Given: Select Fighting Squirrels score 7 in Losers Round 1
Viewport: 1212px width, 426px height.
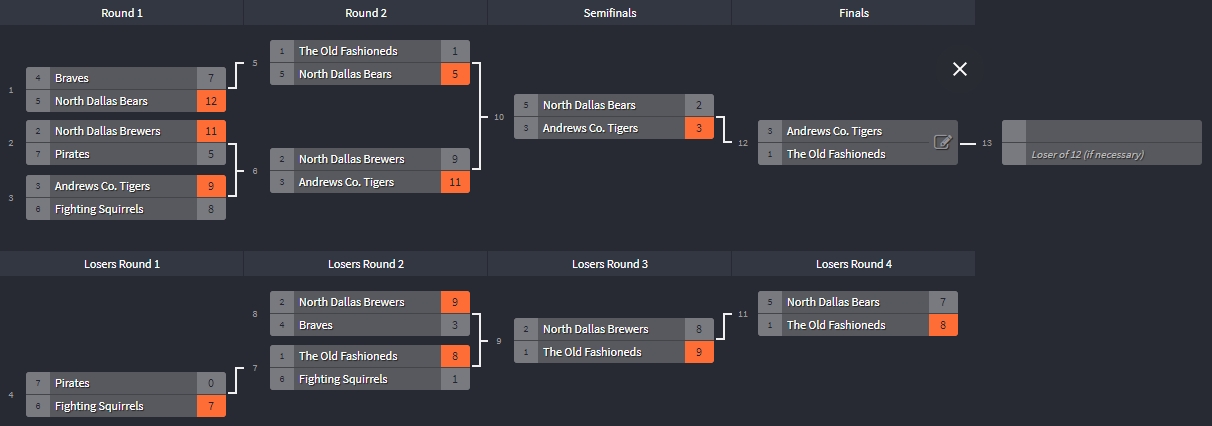Looking at the screenshot, I should pos(212,406).
